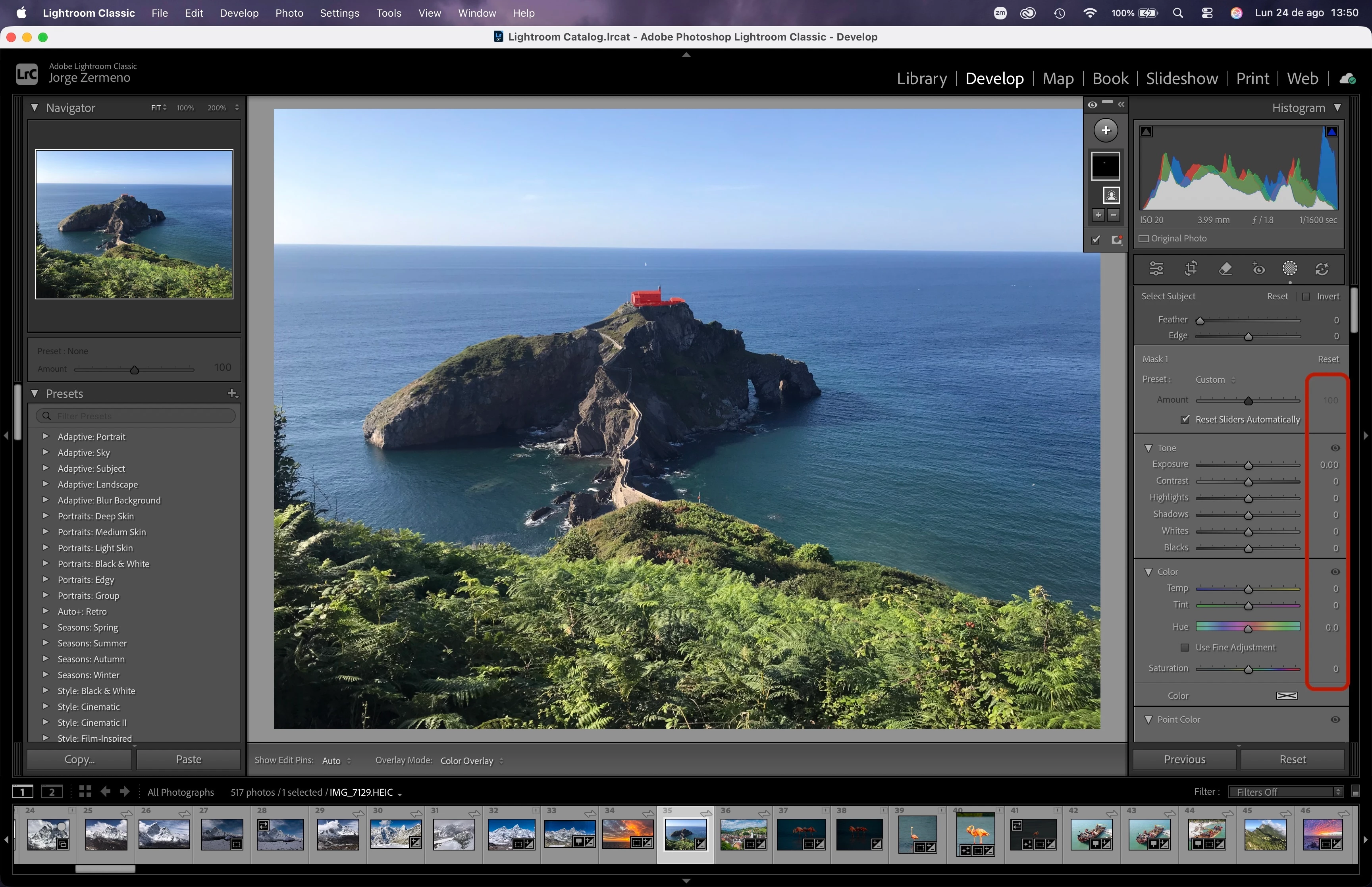
Task: Open the Edit sliders panel icon
Action: (1156, 268)
